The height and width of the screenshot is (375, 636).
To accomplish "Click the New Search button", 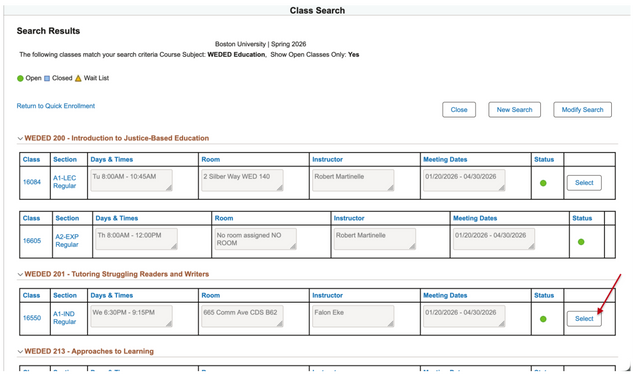I will click(x=514, y=109).
